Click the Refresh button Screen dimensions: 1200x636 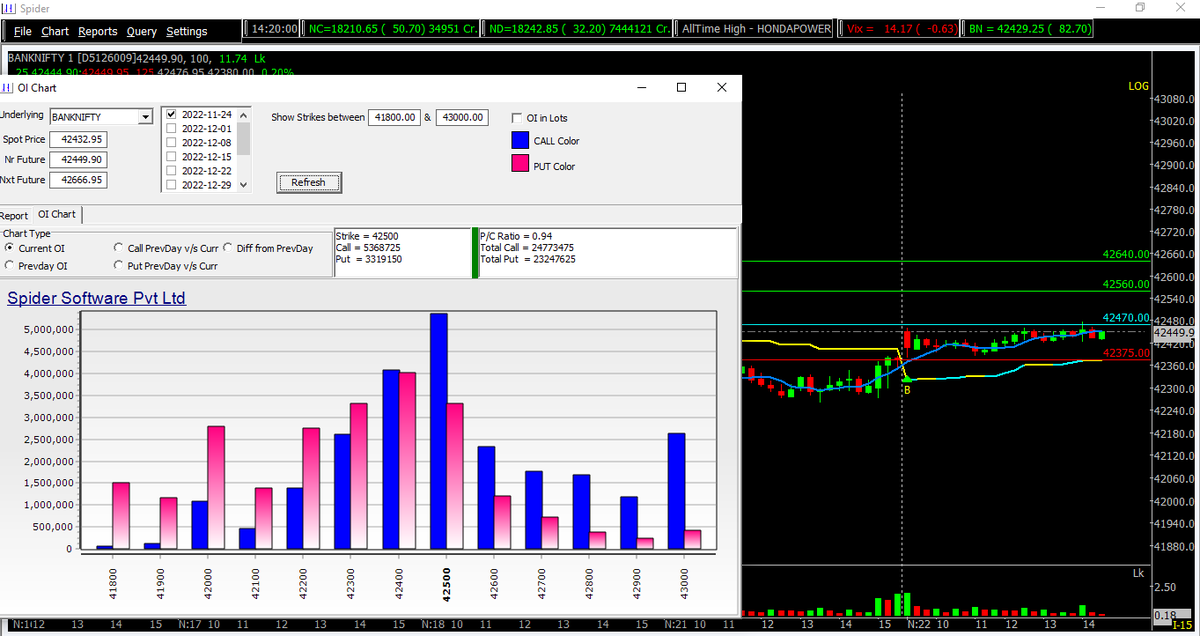click(x=308, y=182)
